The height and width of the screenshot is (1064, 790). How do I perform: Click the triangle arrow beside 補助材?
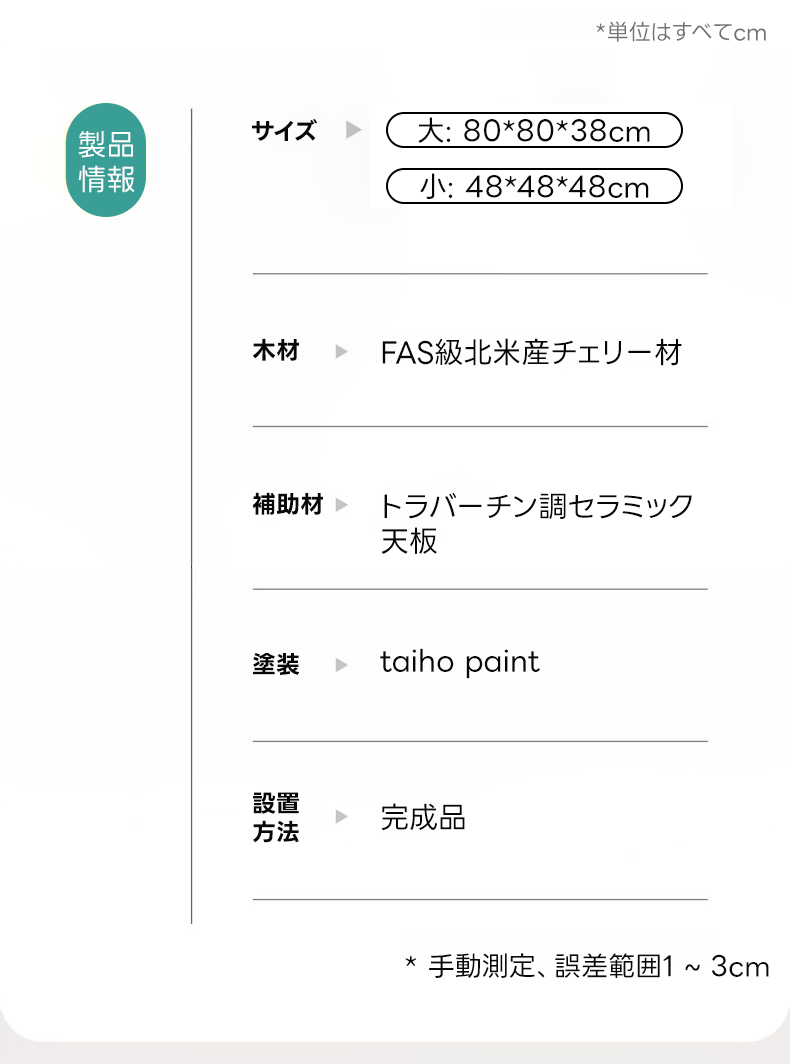click(342, 505)
